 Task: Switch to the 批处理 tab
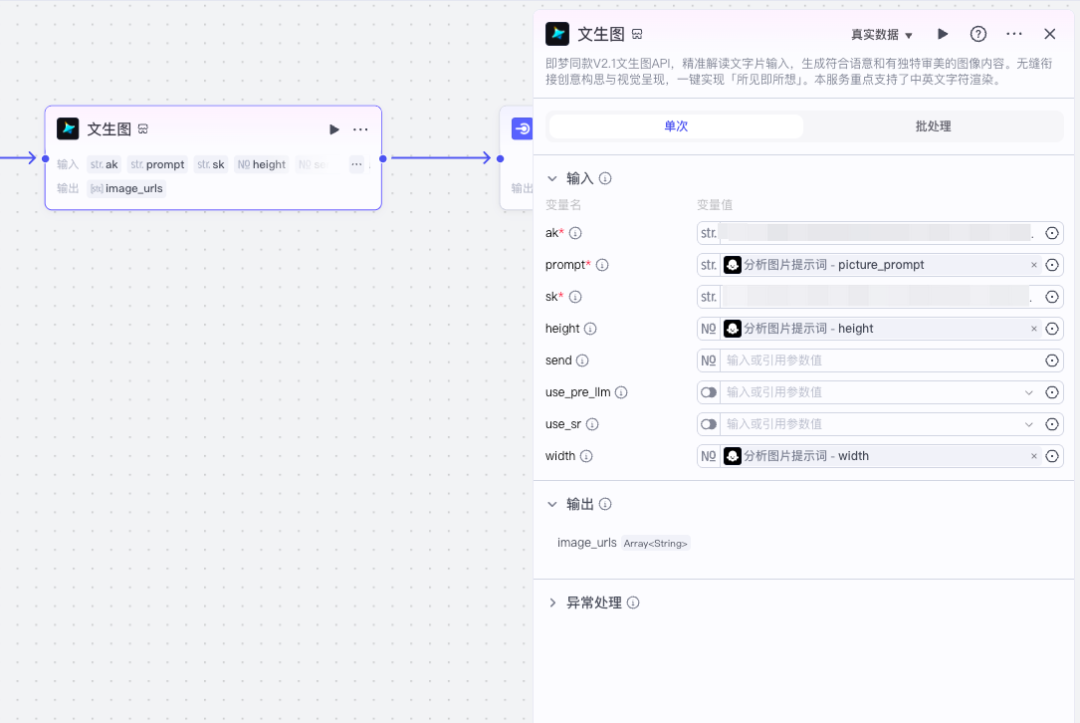(x=932, y=128)
